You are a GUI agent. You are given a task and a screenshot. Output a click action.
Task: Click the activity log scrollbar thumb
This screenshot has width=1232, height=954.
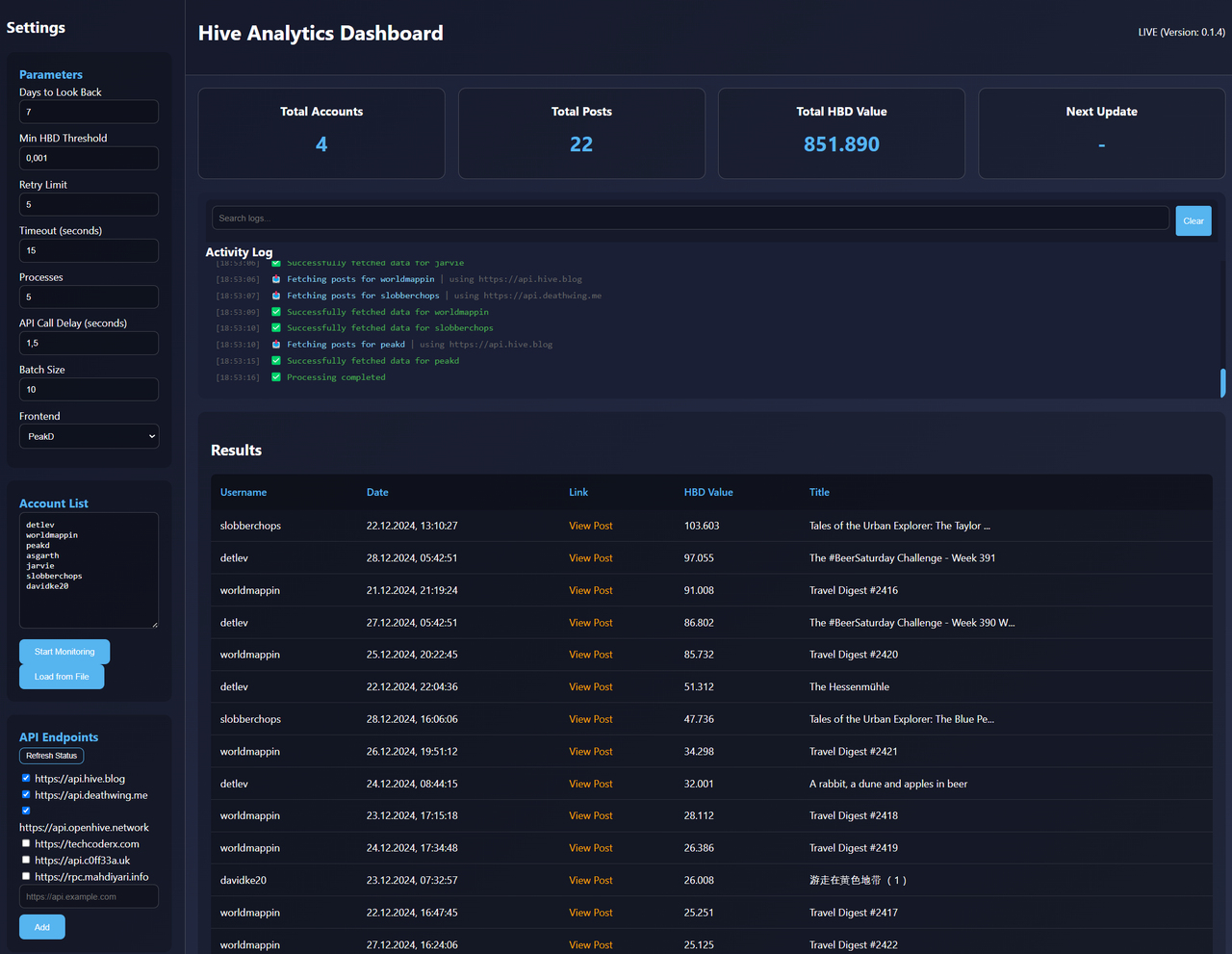(x=1222, y=382)
